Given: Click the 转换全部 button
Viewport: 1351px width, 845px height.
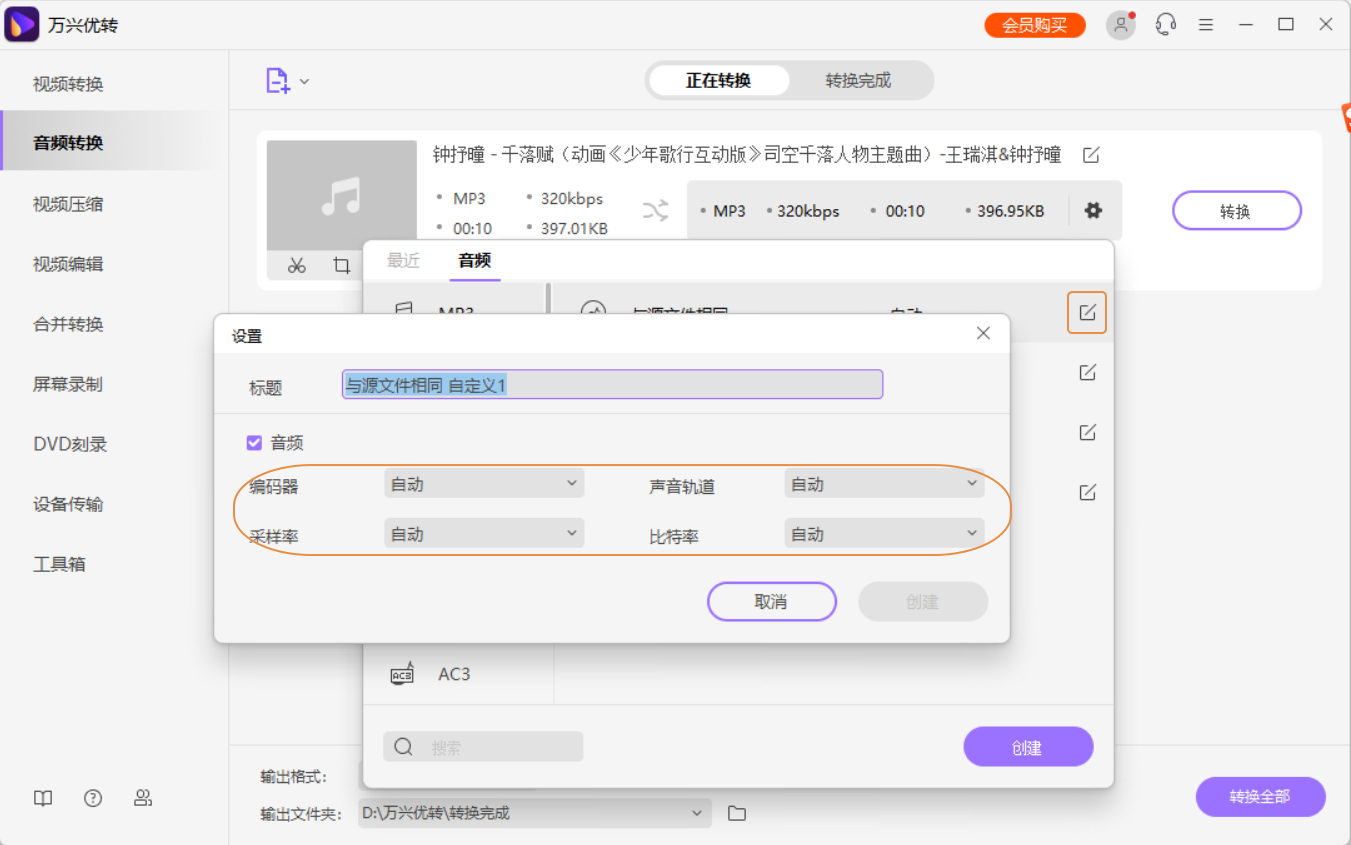Looking at the screenshot, I should pyautogui.click(x=1260, y=797).
